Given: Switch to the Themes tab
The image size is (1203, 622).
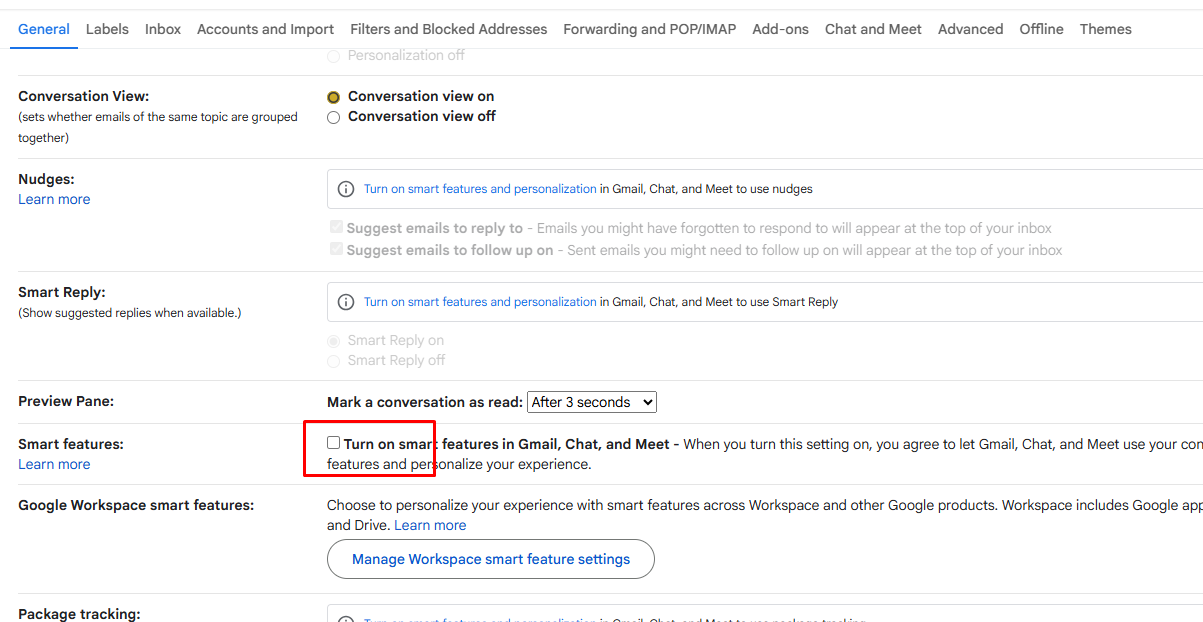Looking at the screenshot, I should (x=1105, y=29).
